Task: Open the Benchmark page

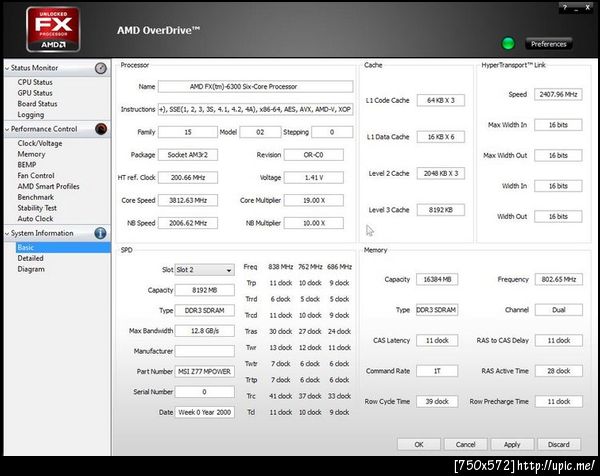Action: click(x=36, y=197)
